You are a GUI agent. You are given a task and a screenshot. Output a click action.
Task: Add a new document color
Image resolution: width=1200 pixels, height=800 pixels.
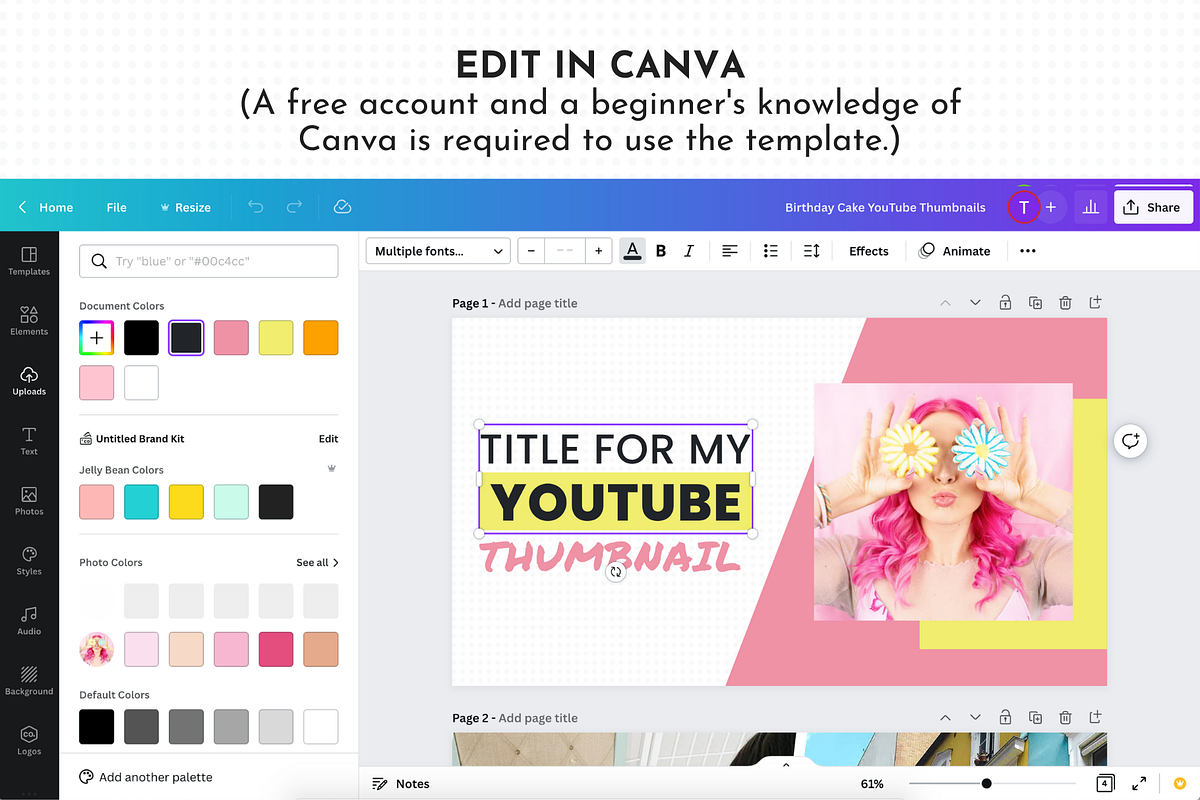pyautogui.click(x=97, y=338)
